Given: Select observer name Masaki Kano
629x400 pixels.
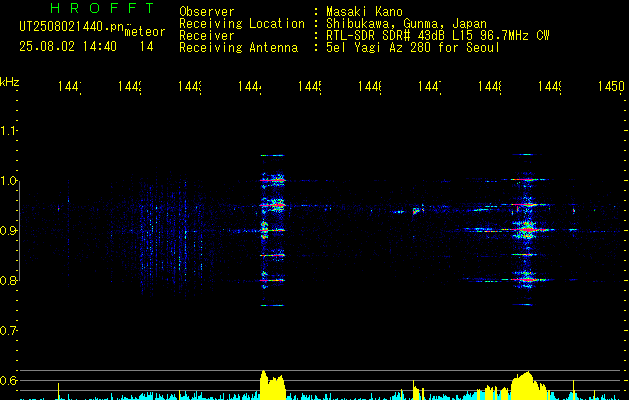Looking at the screenshot, I should click(x=364, y=12).
